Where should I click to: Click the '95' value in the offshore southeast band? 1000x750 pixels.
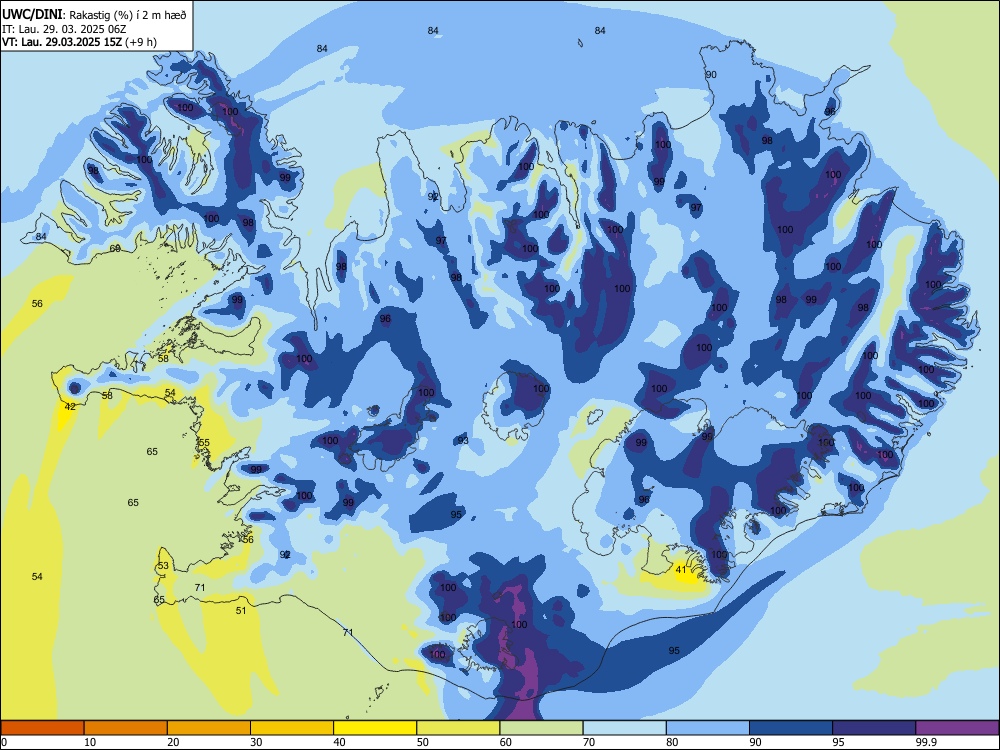click(x=674, y=651)
